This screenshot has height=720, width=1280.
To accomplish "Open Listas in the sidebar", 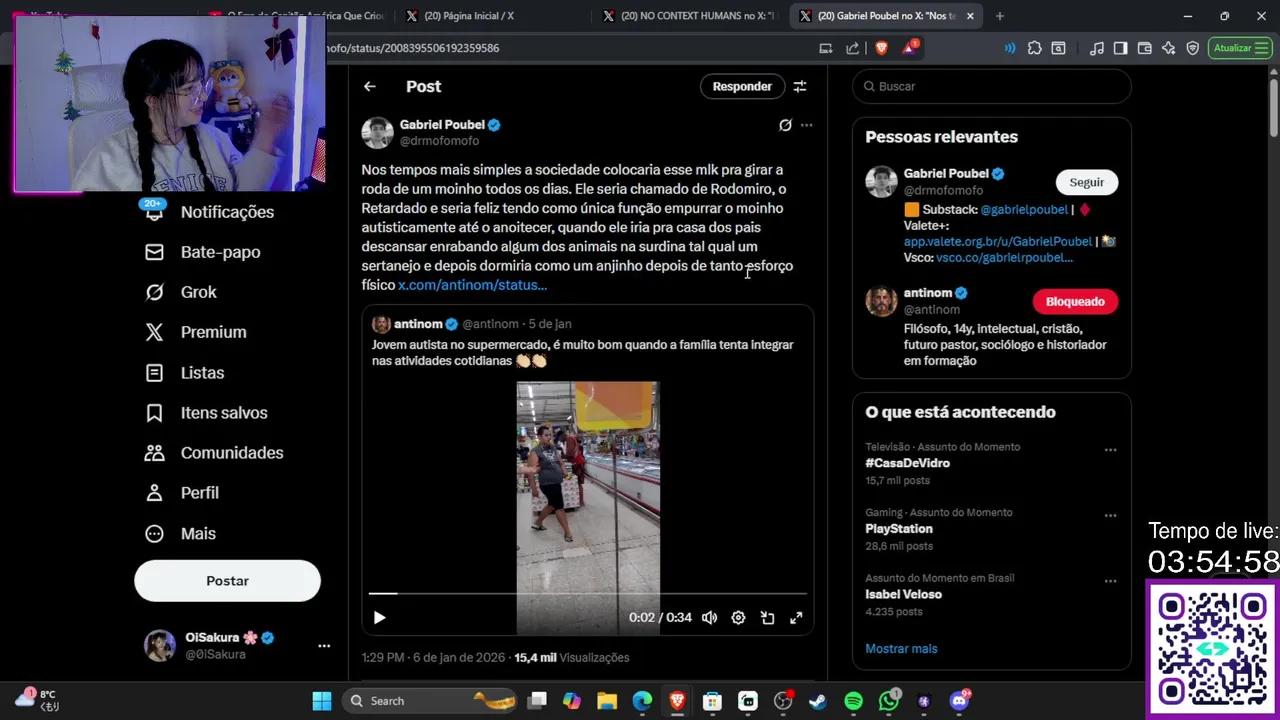I will coord(185,373).
